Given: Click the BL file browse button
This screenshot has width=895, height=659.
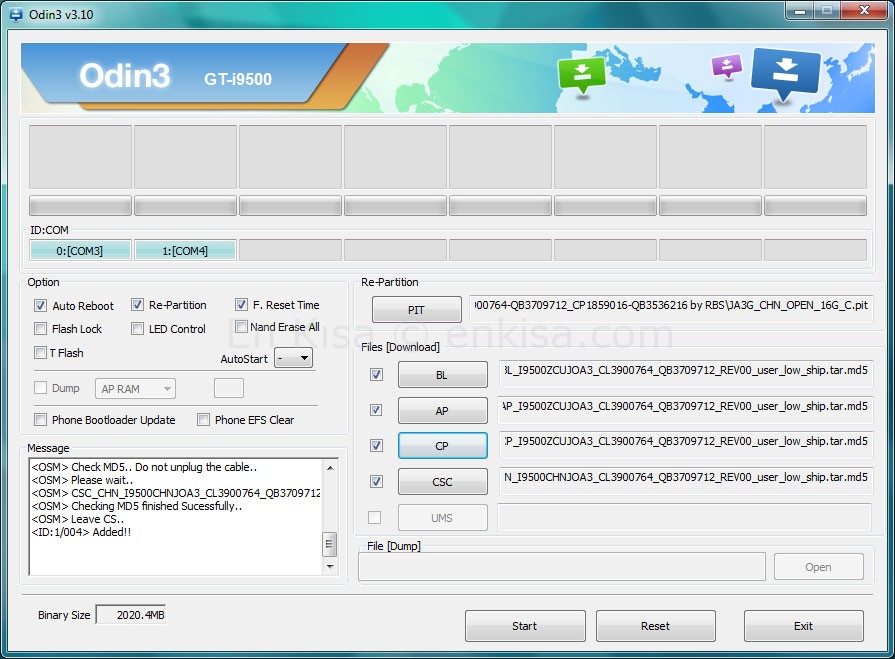Looking at the screenshot, I should [442, 375].
